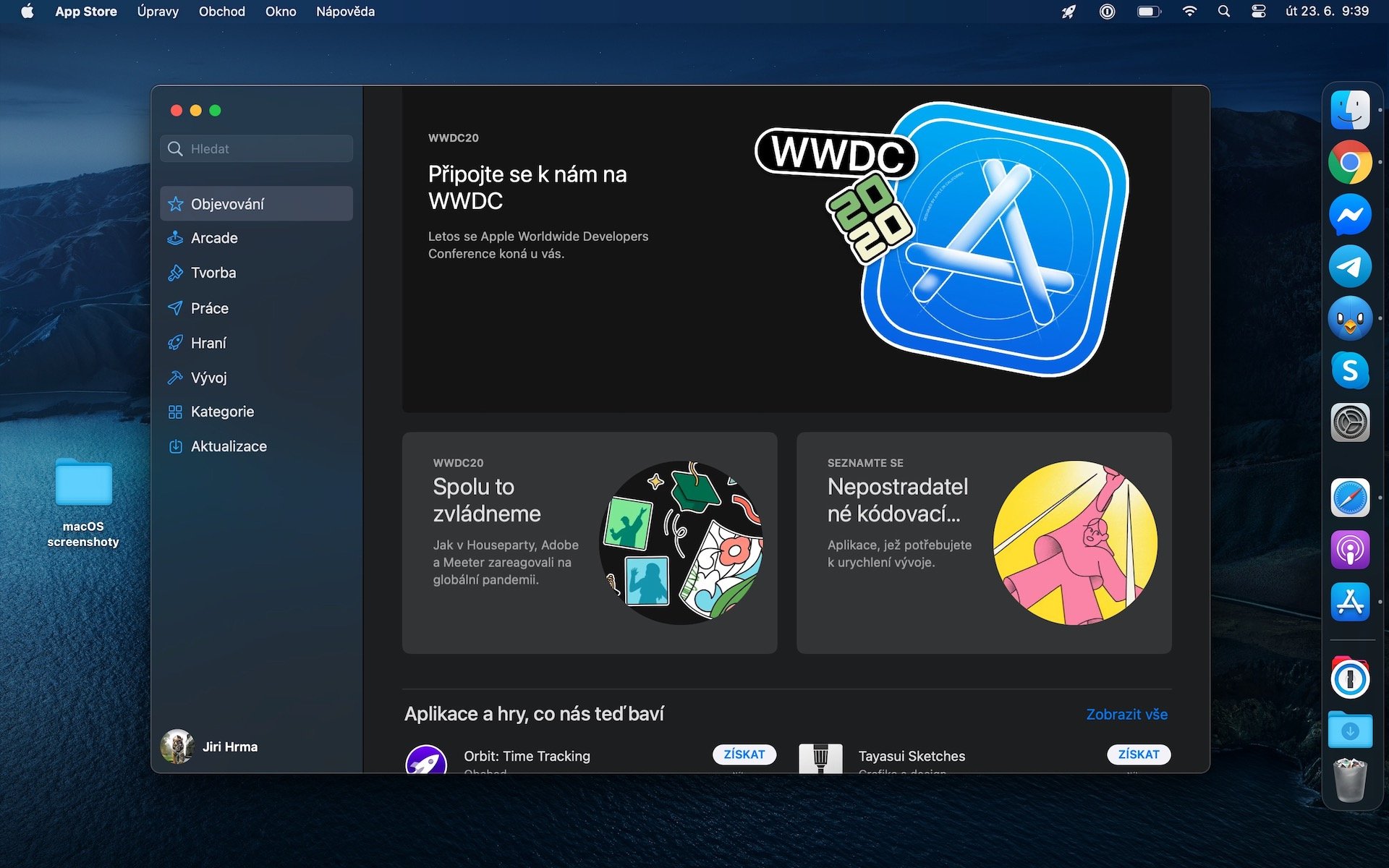Open Control Center in the menu bar
The height and width of the screenshot is (868, 1389).
click(1259, 12)
